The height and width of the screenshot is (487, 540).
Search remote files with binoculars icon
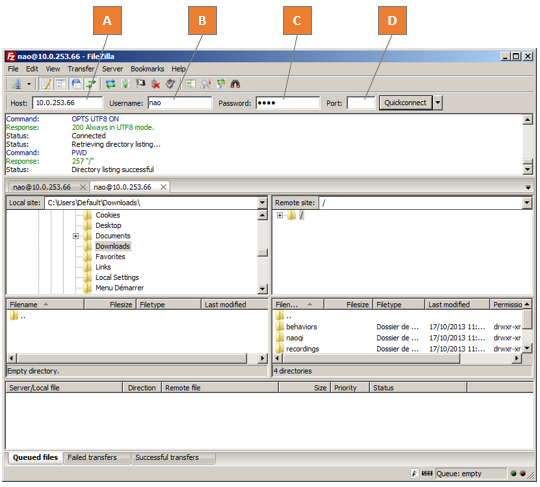click(235, 84)
